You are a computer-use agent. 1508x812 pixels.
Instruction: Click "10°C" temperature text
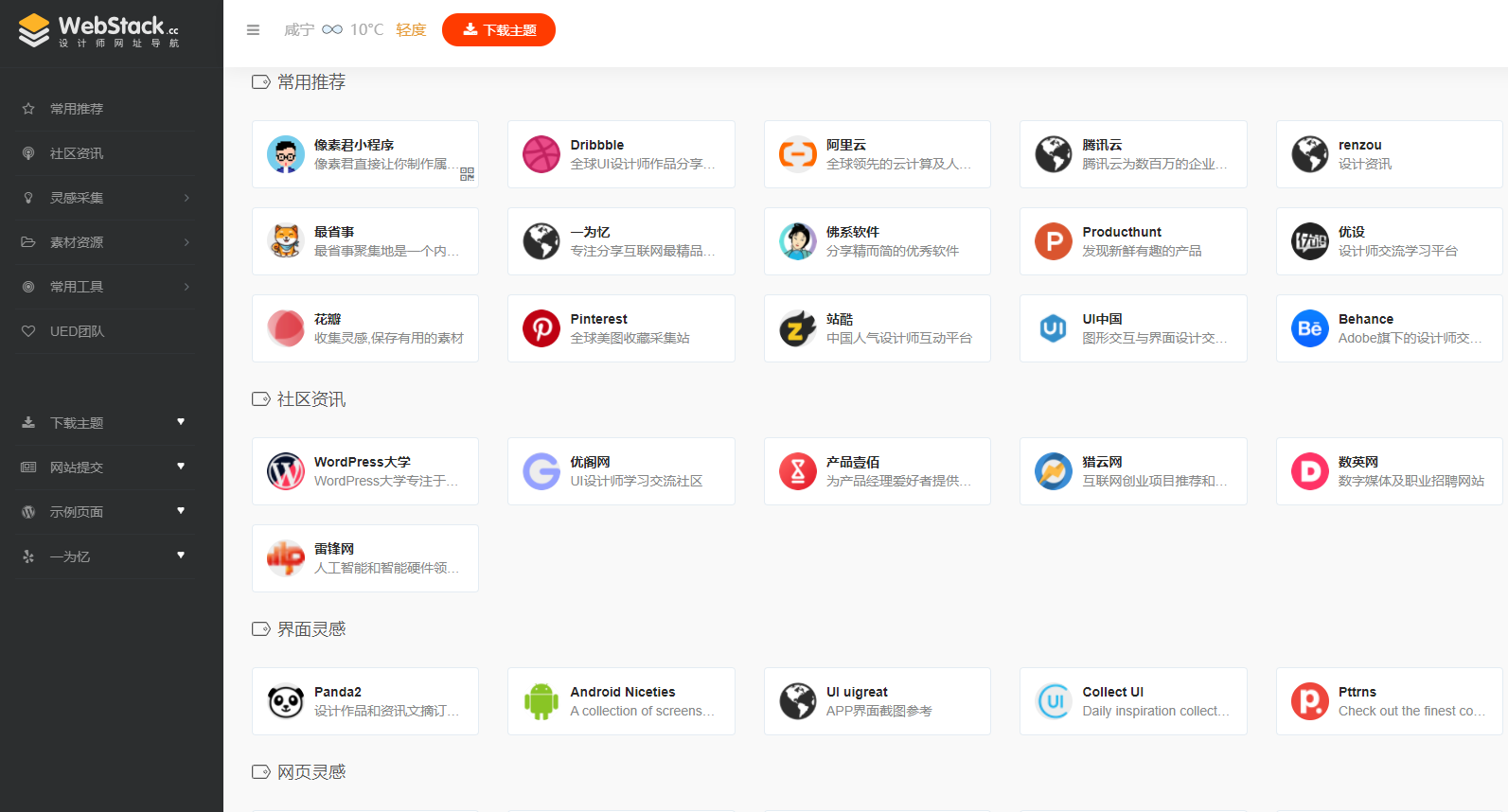coord(366,30)
